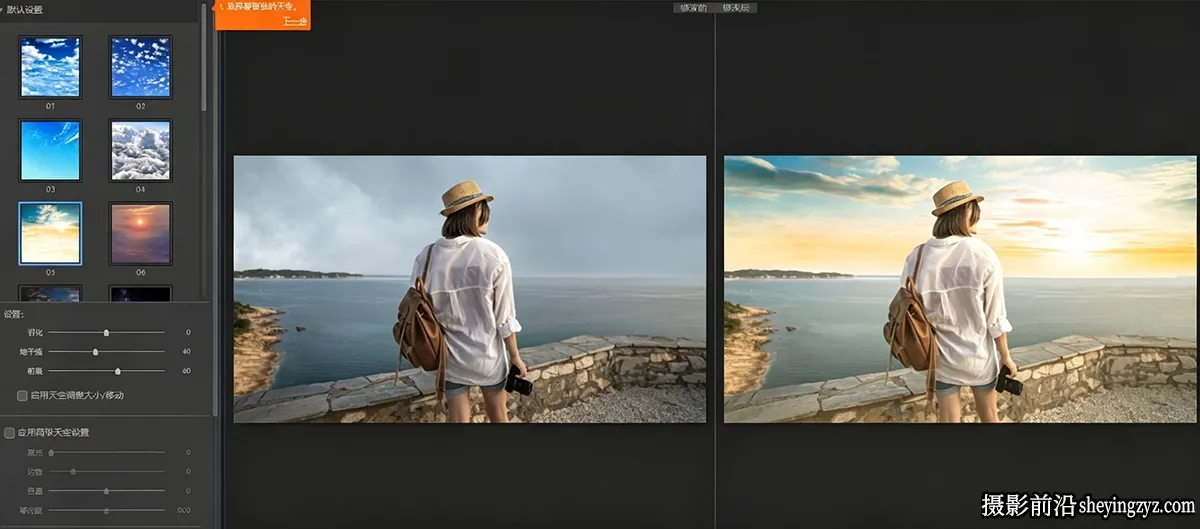Choose the clear blue sky preset 03
The height and width of the screenshot is (529, 1200).
coord(50,151)
